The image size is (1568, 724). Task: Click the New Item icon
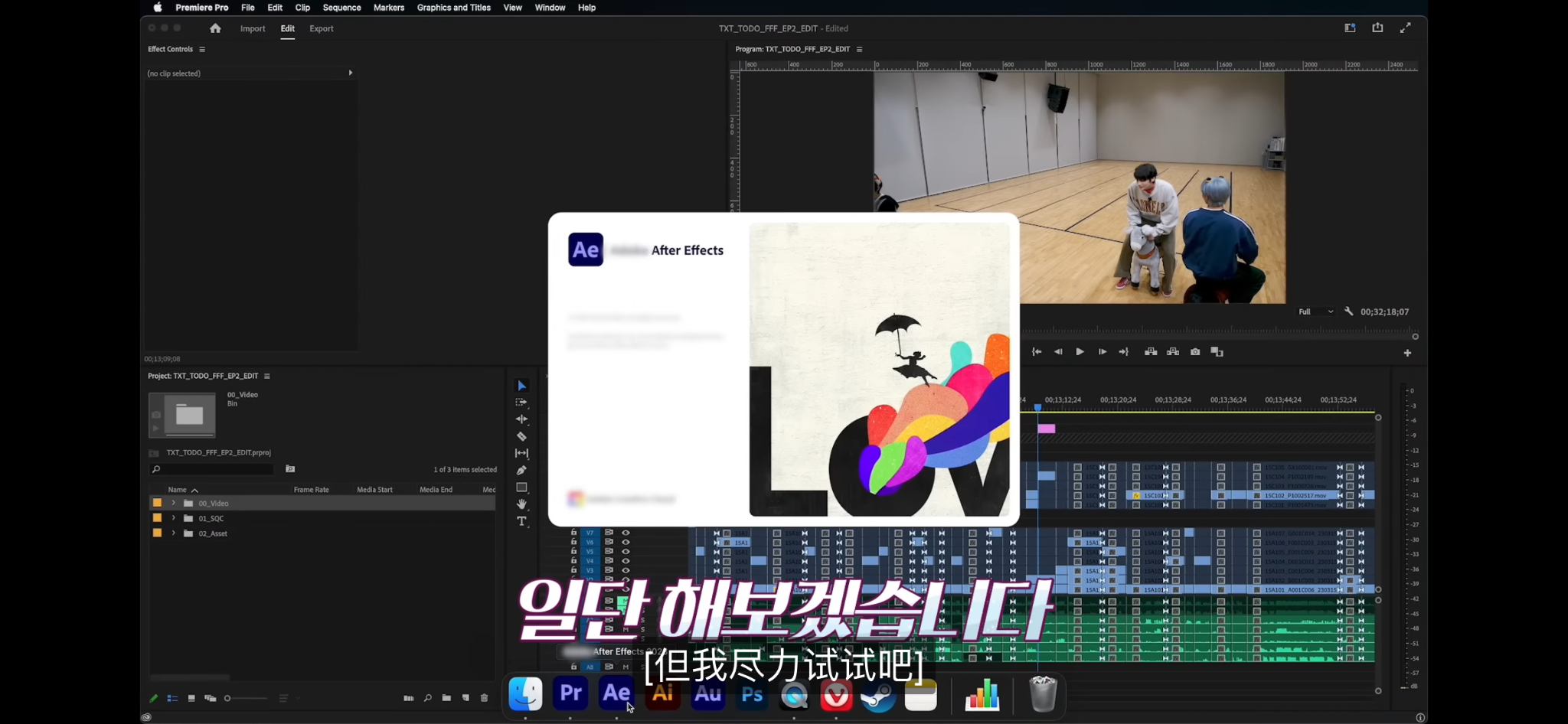tap(465, 698)
